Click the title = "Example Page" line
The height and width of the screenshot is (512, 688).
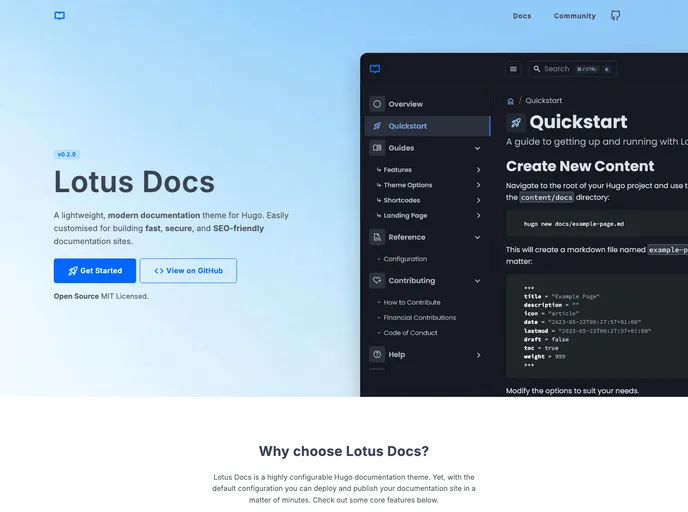(561, 297)
